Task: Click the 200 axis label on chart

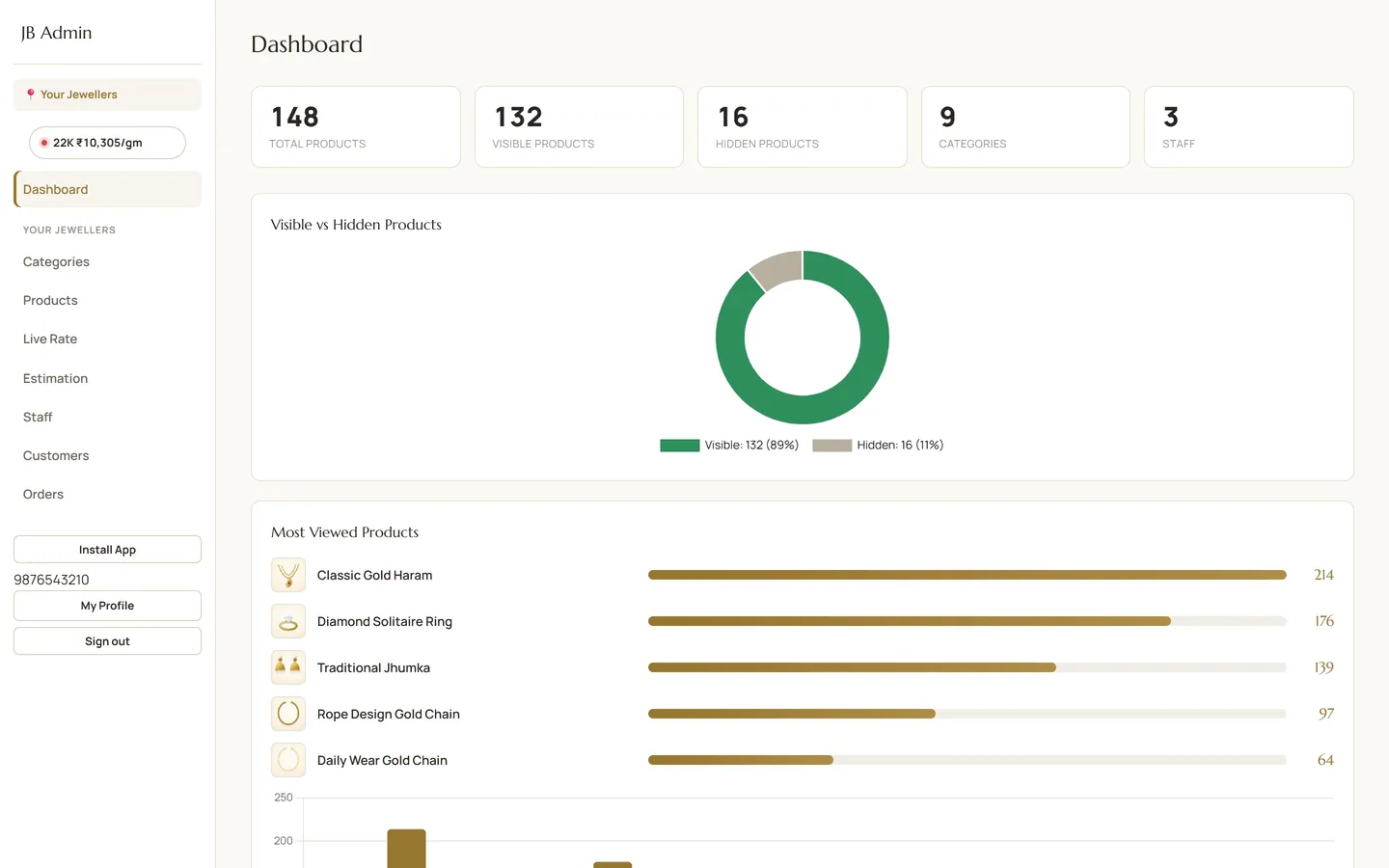Action: [x=284, y=841]
